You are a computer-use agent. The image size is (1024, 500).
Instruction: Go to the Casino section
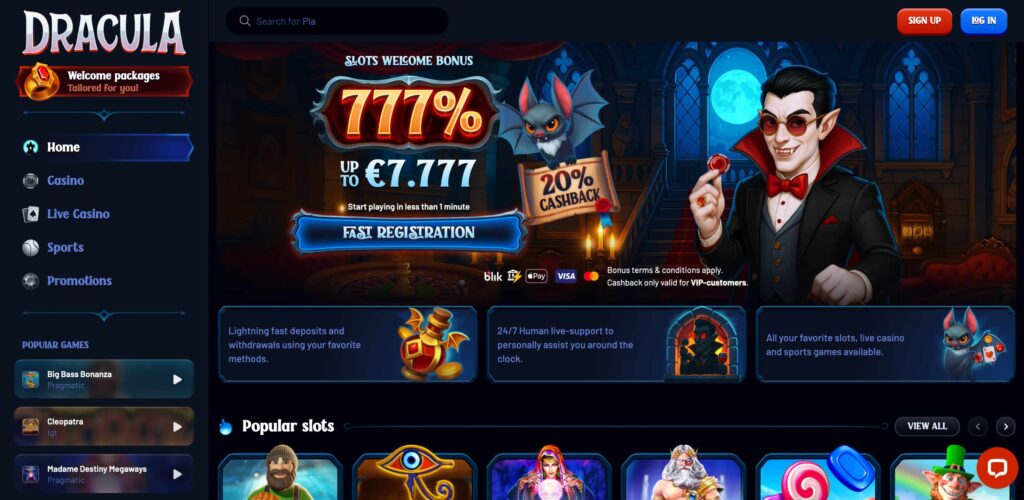pos(65,181)
